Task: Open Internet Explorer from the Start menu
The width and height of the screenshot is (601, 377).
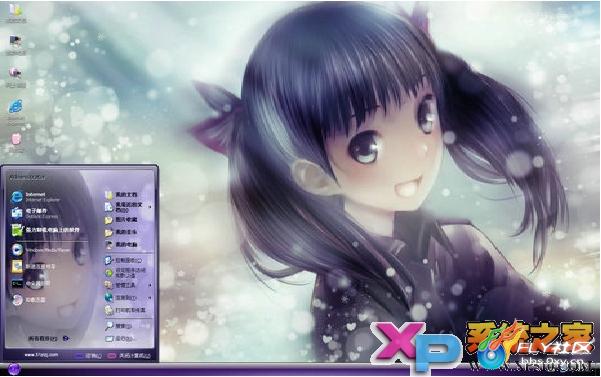Action: point(35,197)
